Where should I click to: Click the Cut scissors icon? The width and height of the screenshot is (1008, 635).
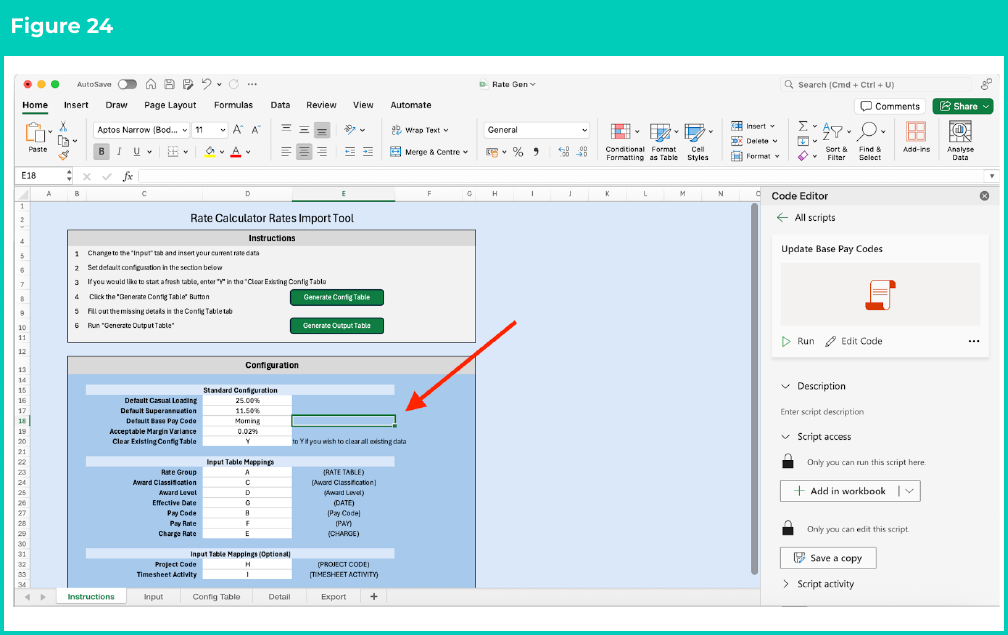click(63, 126)
